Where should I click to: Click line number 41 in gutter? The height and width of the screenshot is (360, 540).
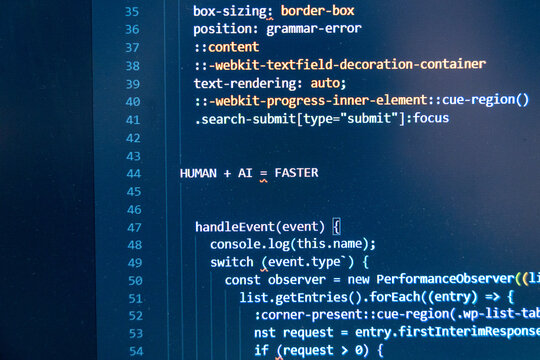pos(133,120)
